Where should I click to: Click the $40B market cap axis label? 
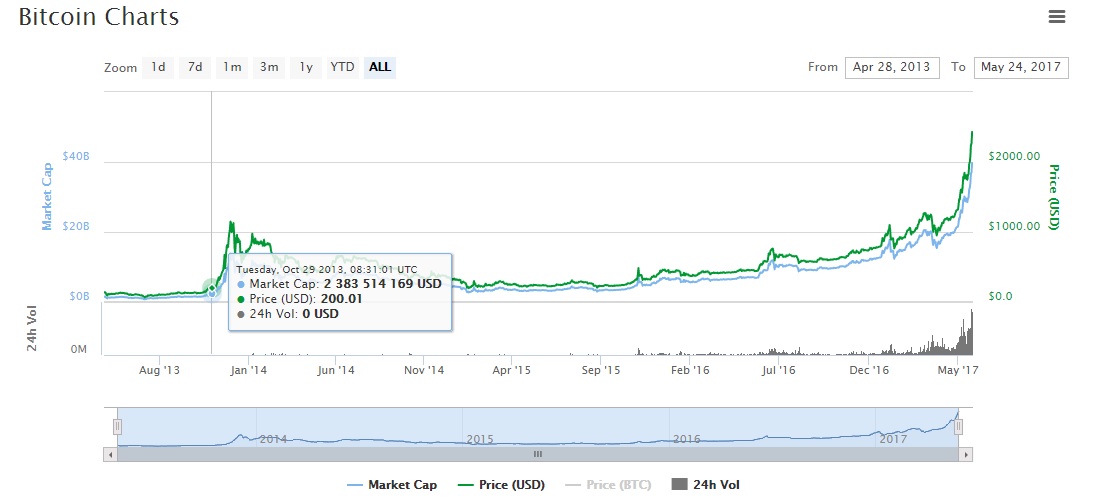(x=75, y=156)
